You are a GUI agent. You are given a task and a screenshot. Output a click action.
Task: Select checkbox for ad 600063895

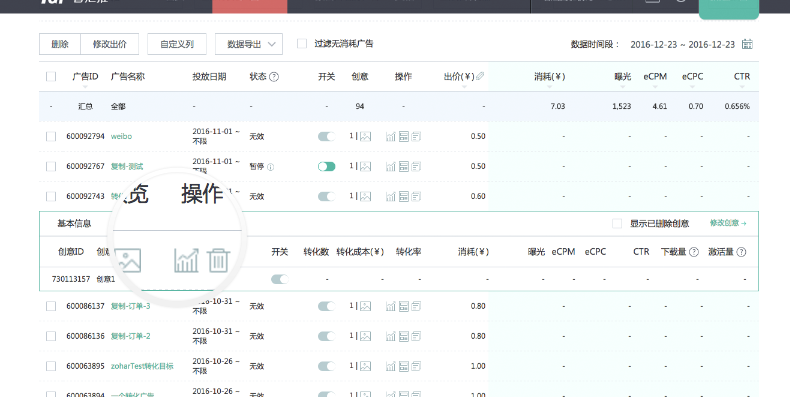51,366
